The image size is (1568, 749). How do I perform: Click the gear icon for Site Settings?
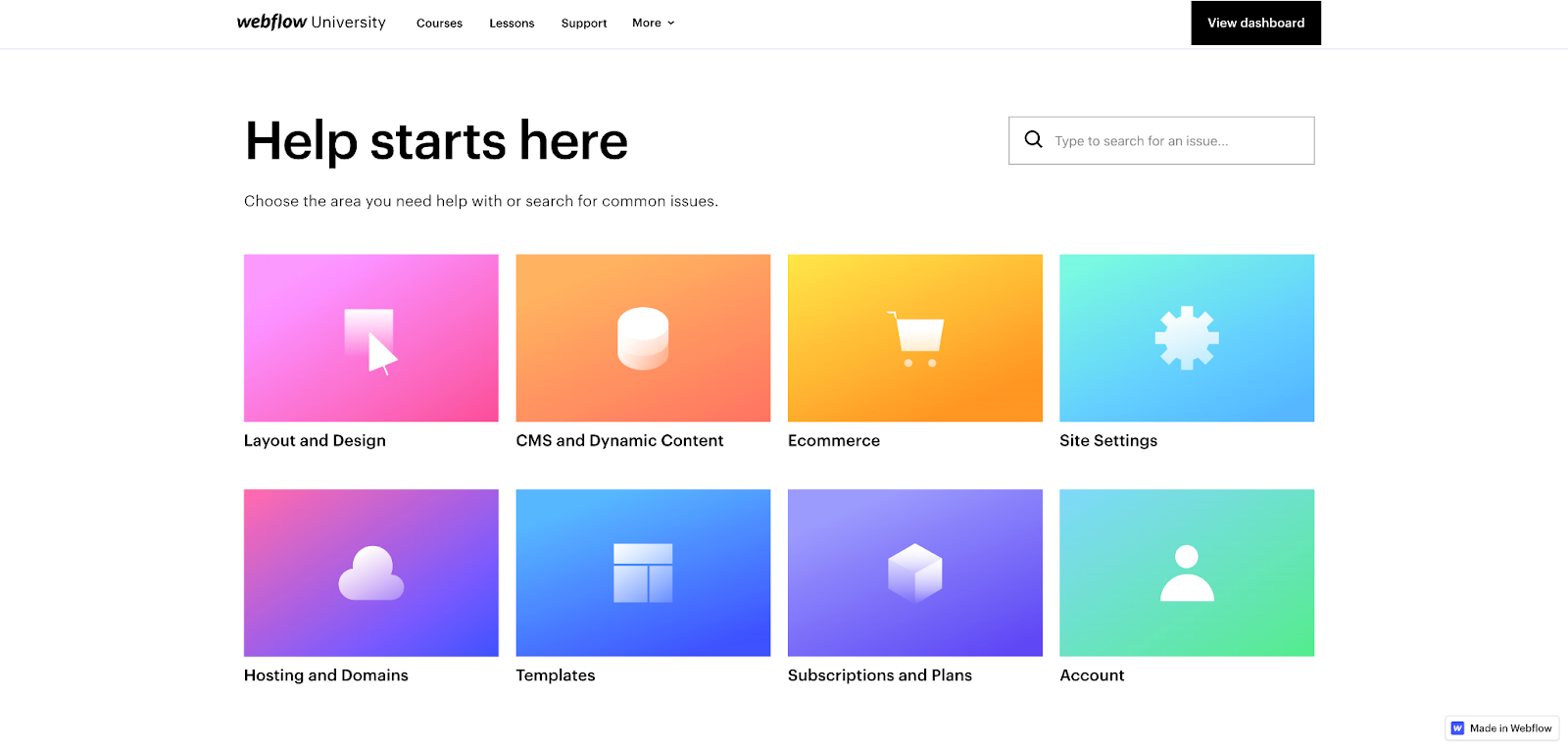click(x=1187, y=337)
